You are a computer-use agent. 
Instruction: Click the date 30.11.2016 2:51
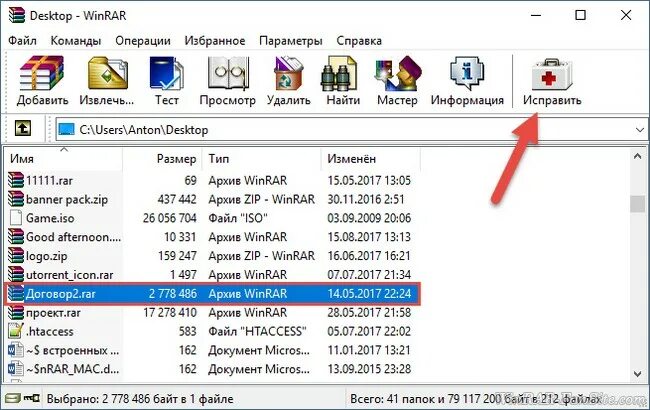pos(366,199)
